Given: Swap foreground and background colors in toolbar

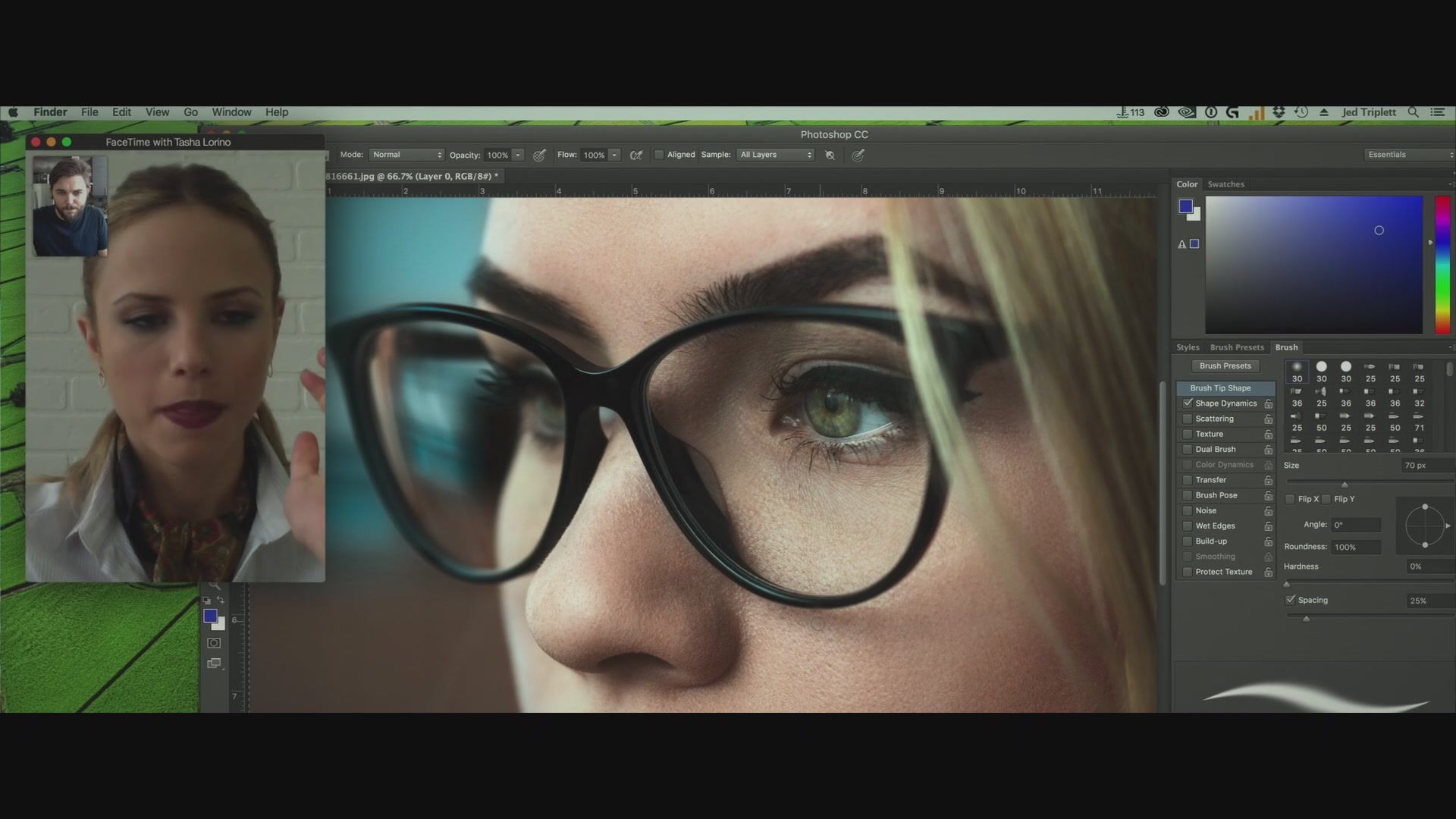Looking at the screenshot, I should pyautogui.click(x=221, y=600).
